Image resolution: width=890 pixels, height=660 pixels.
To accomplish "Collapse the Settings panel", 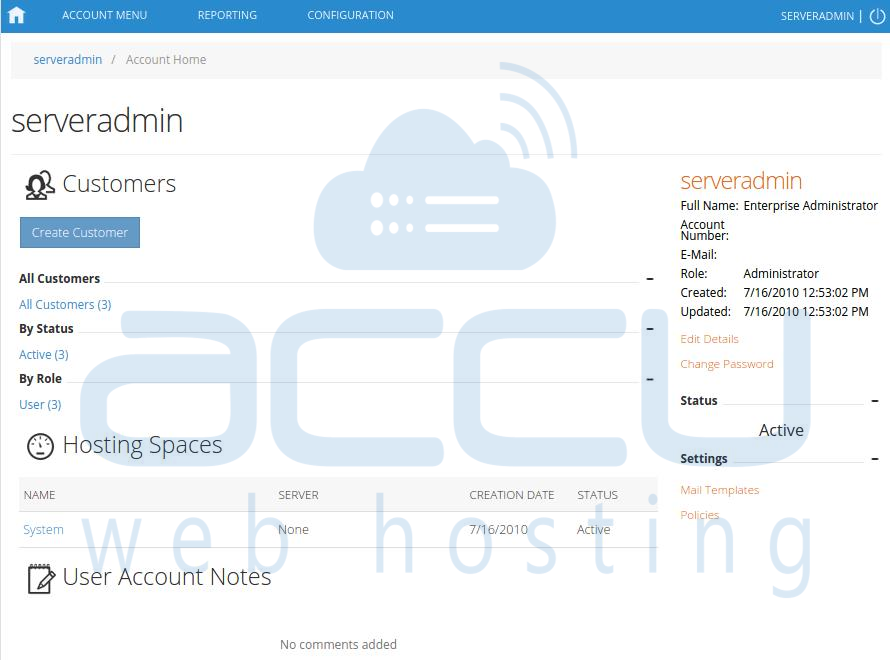I will click(x=875, y=459).
